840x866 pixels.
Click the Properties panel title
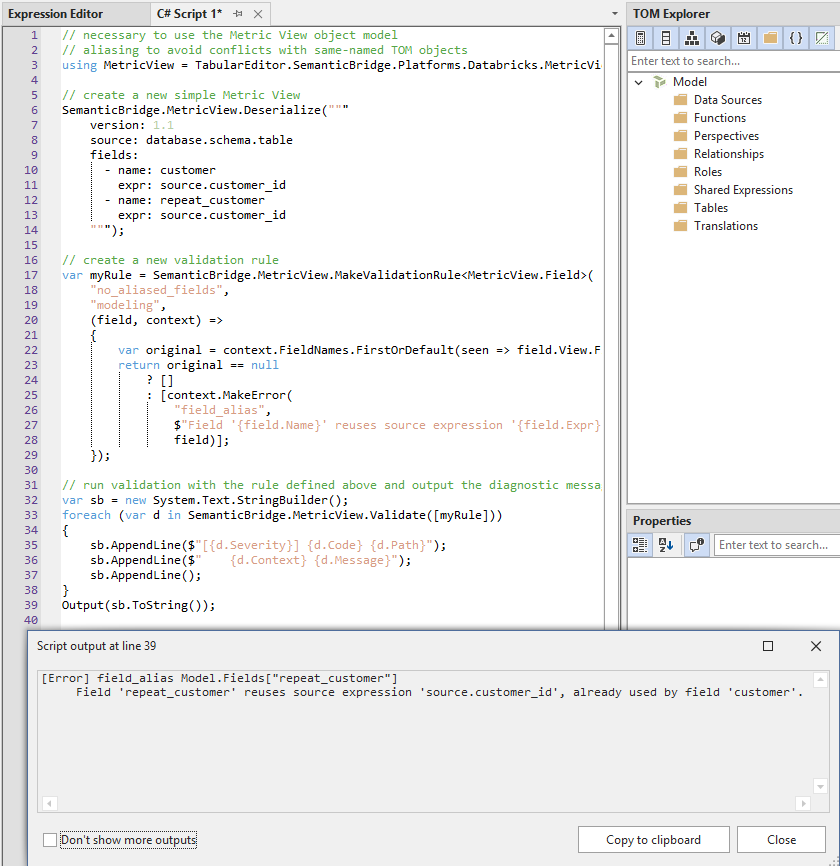(662, 521)
